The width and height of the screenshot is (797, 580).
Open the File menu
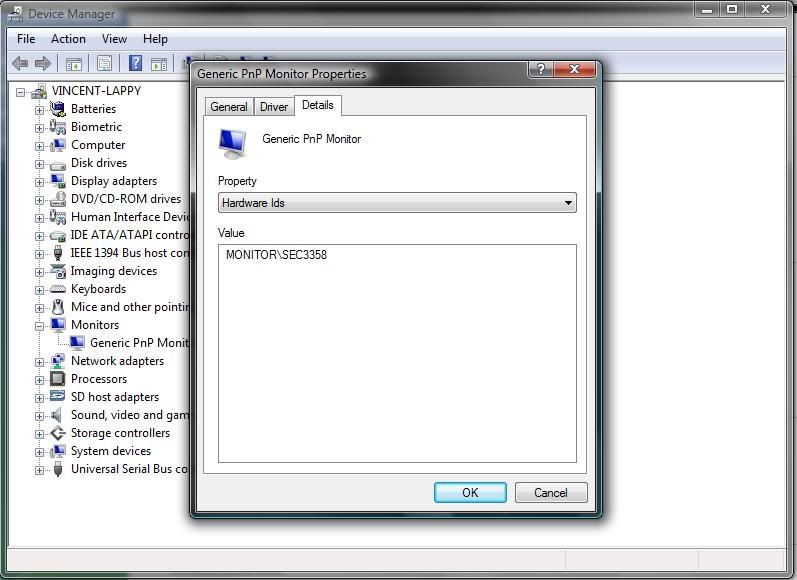[26, 39]
